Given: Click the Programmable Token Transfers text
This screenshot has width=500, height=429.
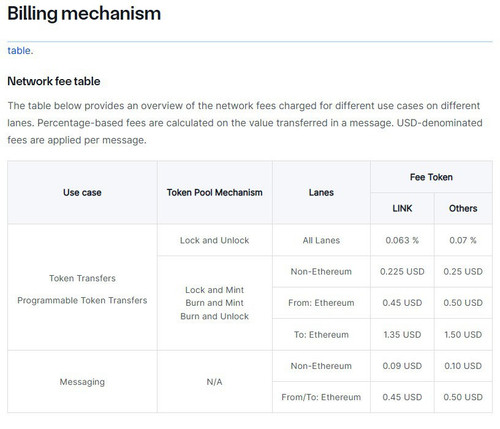Looking at the screenshot, I should [x=82, y=300].
